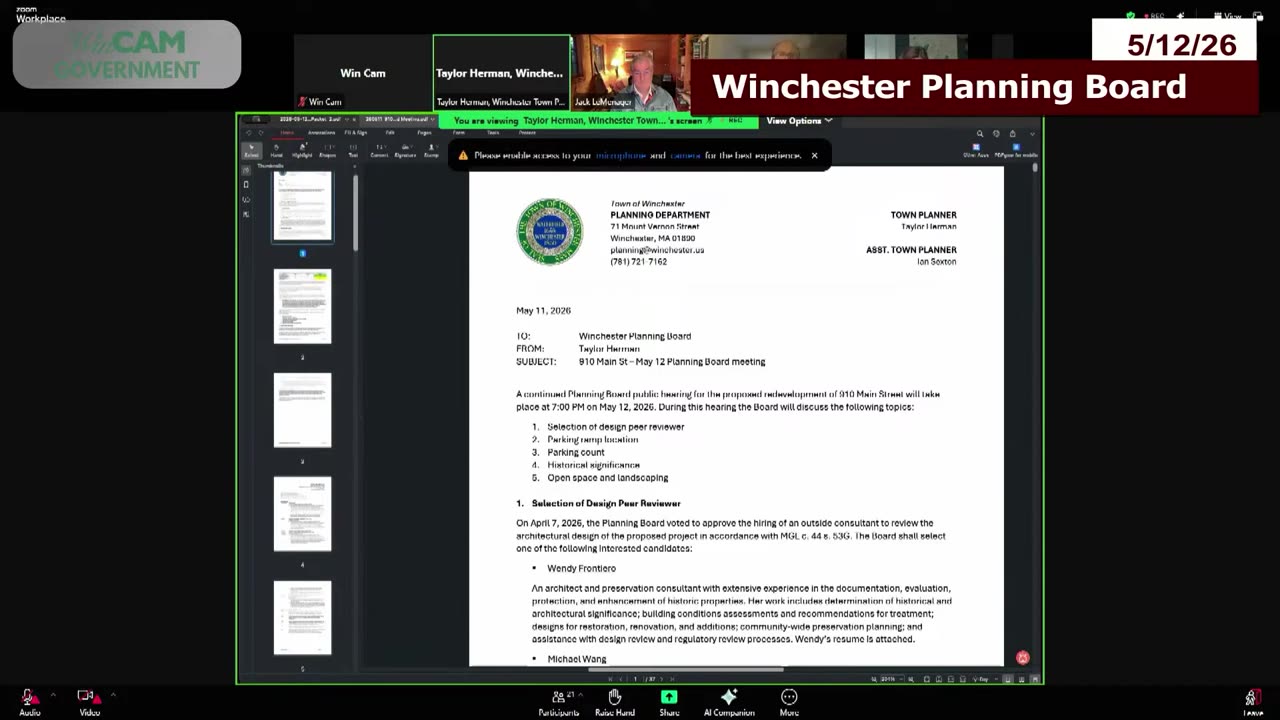1280x720 pixels.
Task: Click View button at Zoom top-right
Action: pos(1228,16)
